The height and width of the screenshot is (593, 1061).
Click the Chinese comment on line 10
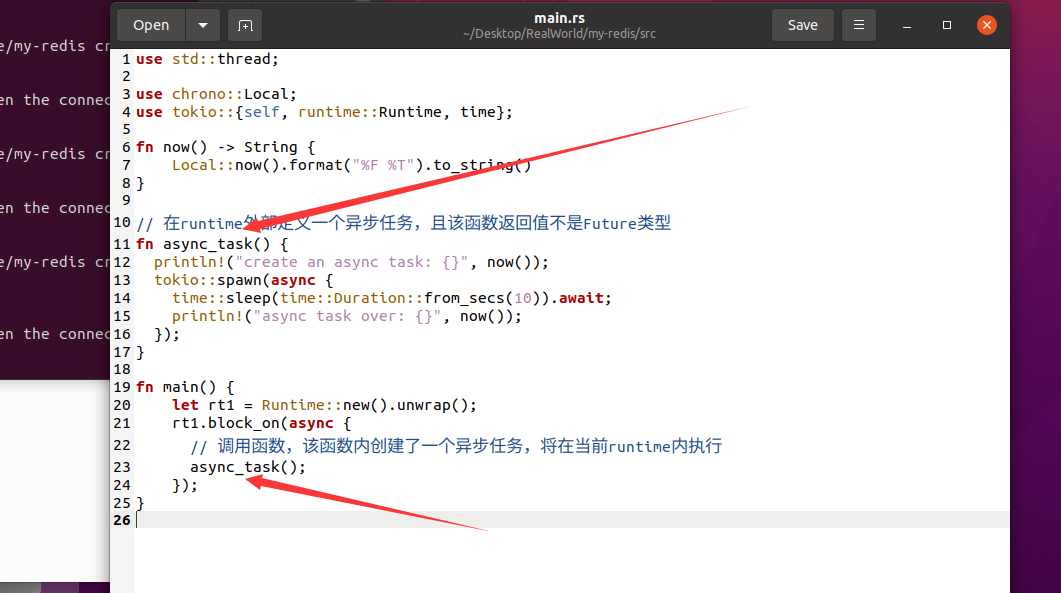click(x=403, y=223)
